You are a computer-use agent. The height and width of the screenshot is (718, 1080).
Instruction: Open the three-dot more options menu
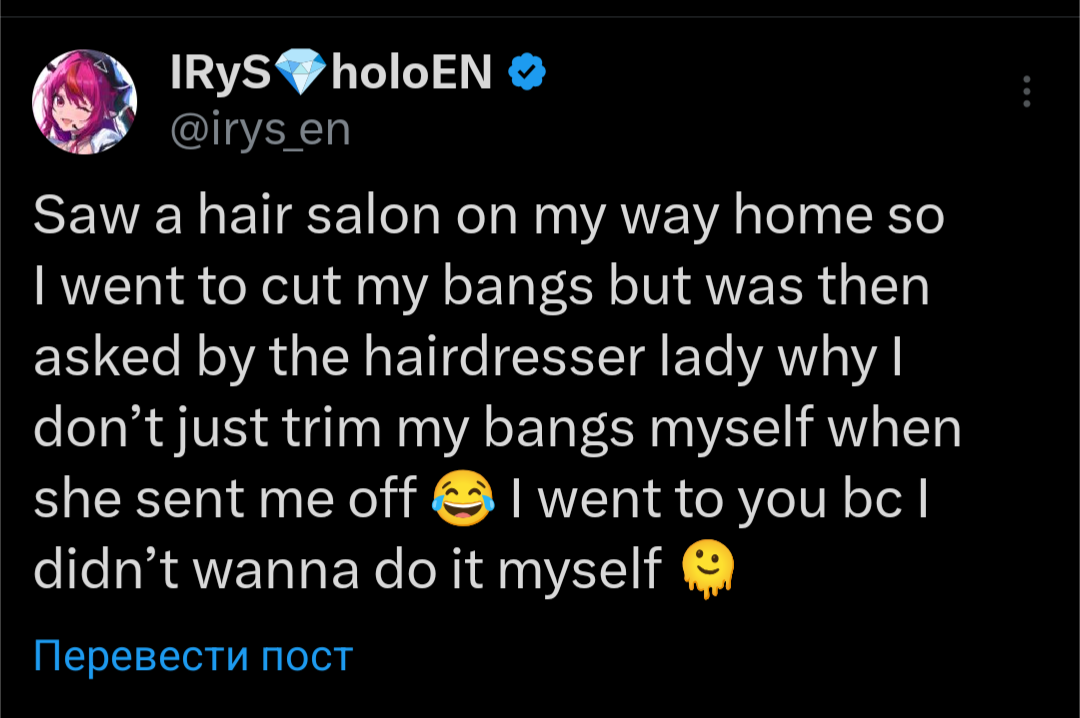coord(1026,91)
